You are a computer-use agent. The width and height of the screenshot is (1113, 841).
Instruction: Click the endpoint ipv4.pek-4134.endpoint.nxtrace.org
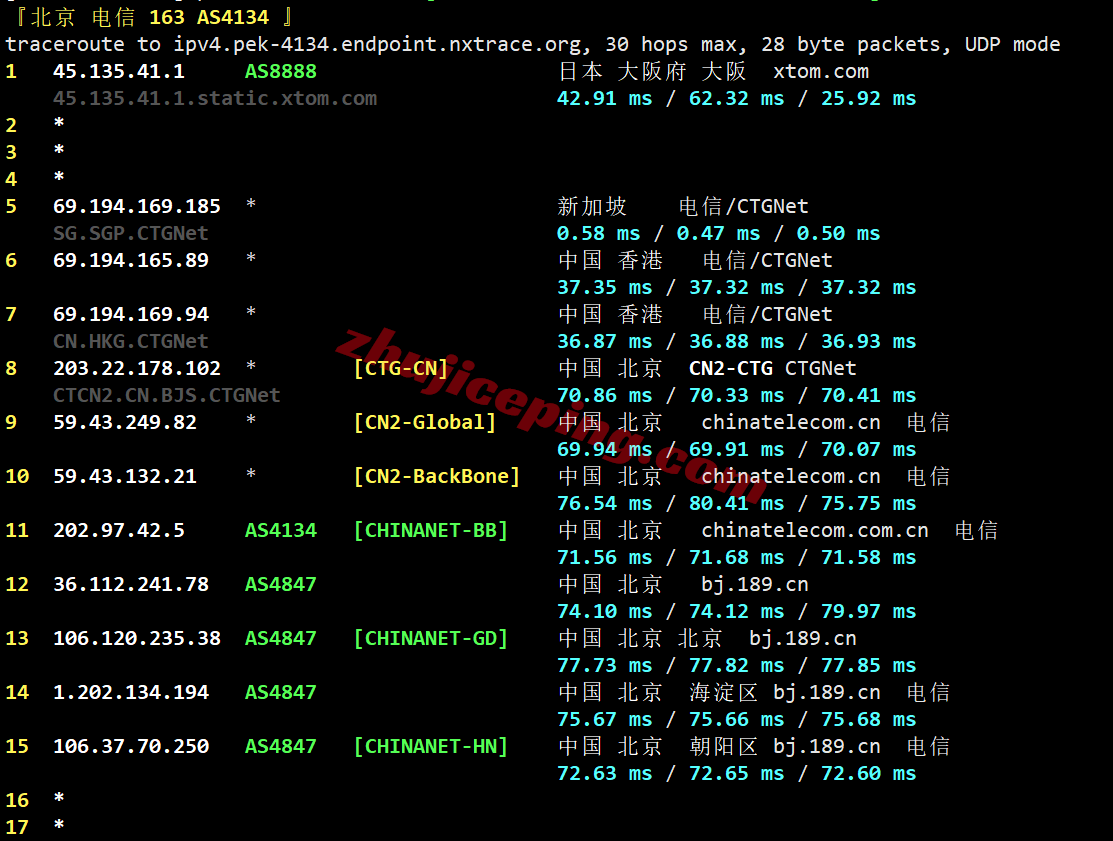pos(382,45)
